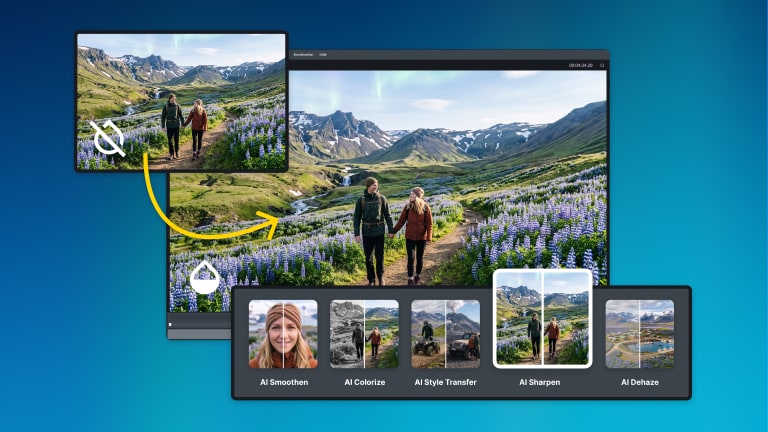Click the AI Sharpen text label

pos(540,382)
